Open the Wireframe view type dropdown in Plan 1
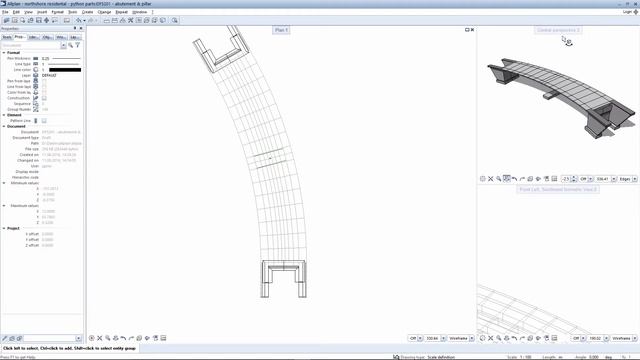The image size is (640, 360). click(472, 338)
